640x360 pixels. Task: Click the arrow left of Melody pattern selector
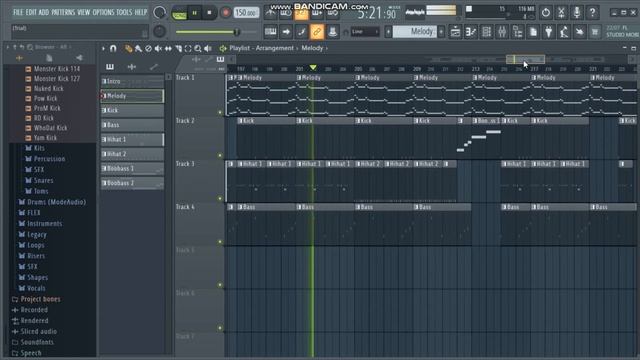(x=388, y=31)
